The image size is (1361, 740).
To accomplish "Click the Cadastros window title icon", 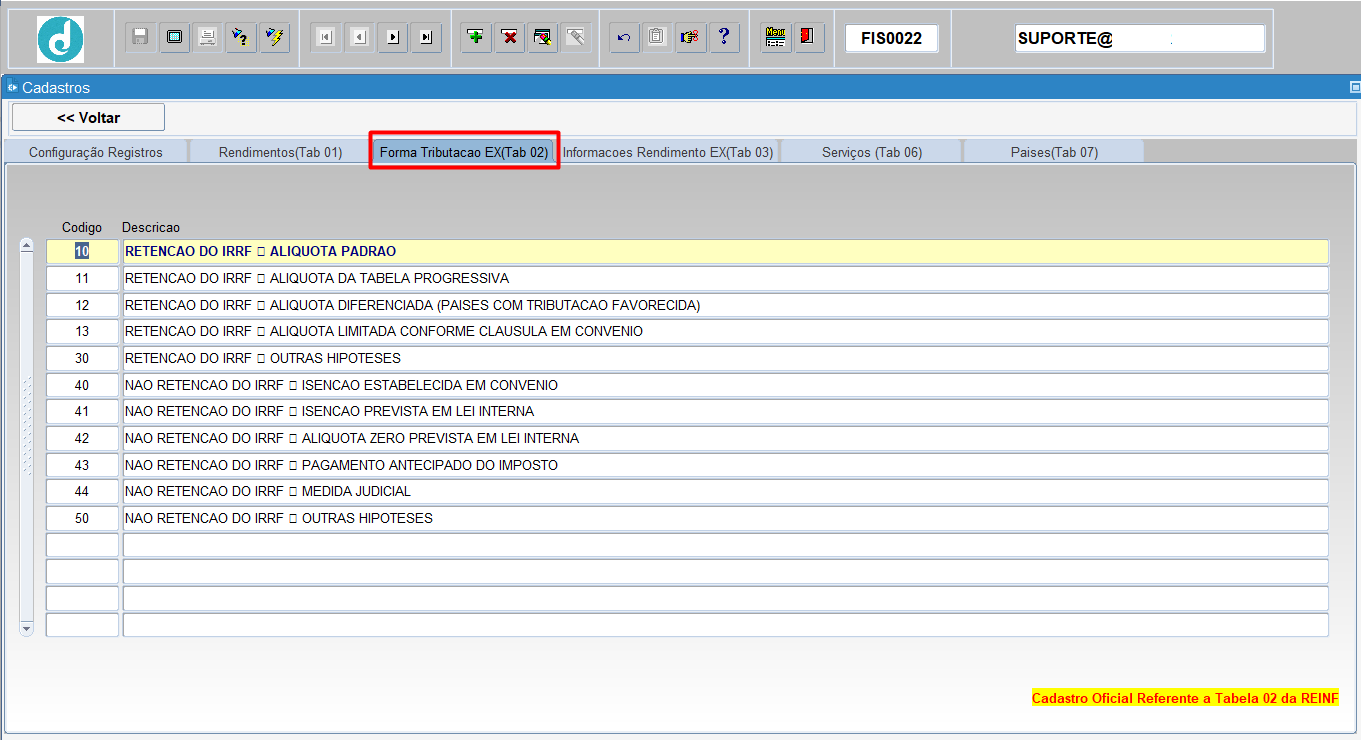I will (x=12, y=88).
